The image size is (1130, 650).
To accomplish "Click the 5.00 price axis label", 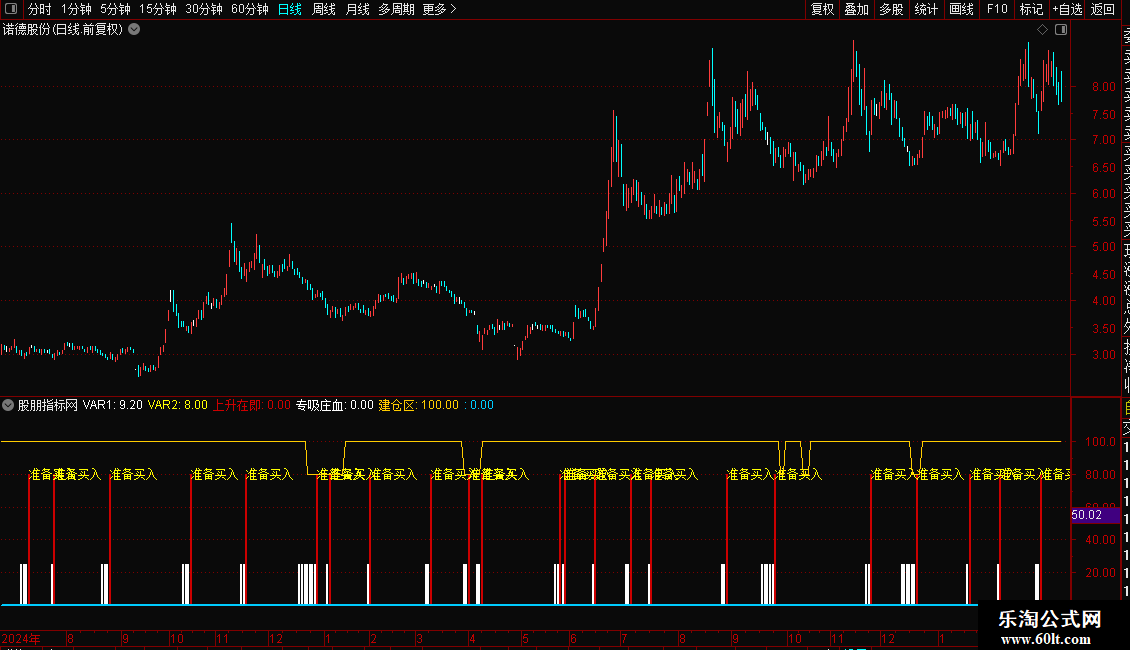I will [x=1103, y=246].
